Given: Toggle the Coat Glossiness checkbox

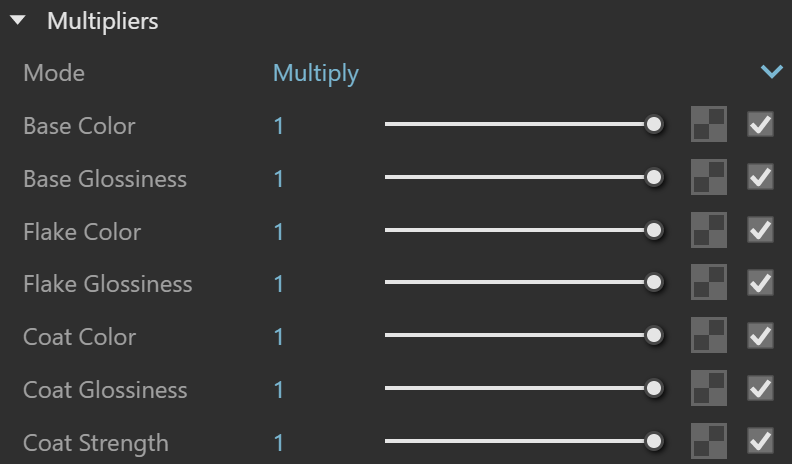Looking at the screenshot, I should click(x=760, y=388).
